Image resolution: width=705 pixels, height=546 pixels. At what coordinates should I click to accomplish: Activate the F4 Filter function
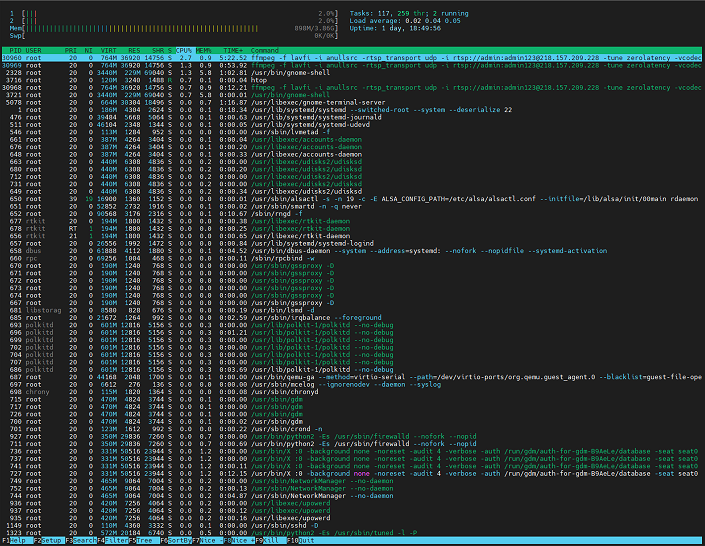(112, 541)
